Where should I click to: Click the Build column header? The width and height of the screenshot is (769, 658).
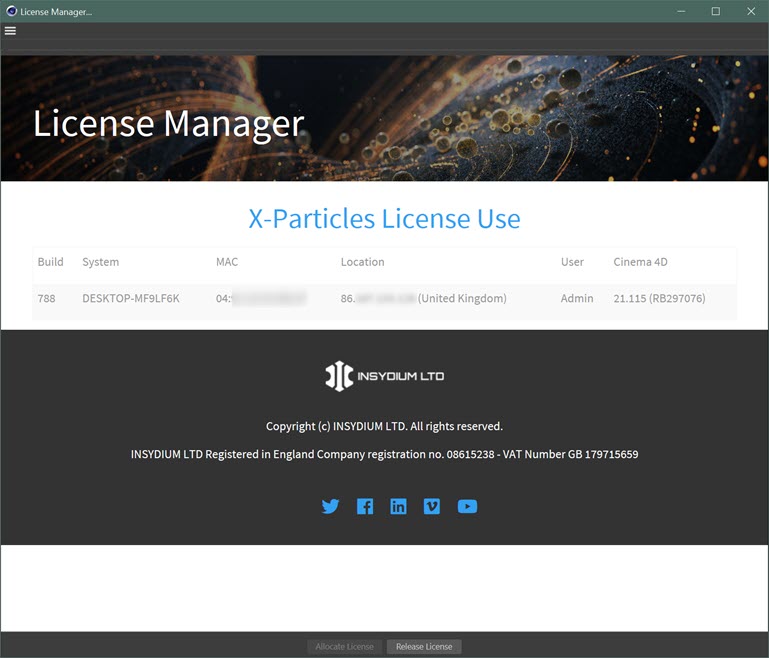point(51,262)
